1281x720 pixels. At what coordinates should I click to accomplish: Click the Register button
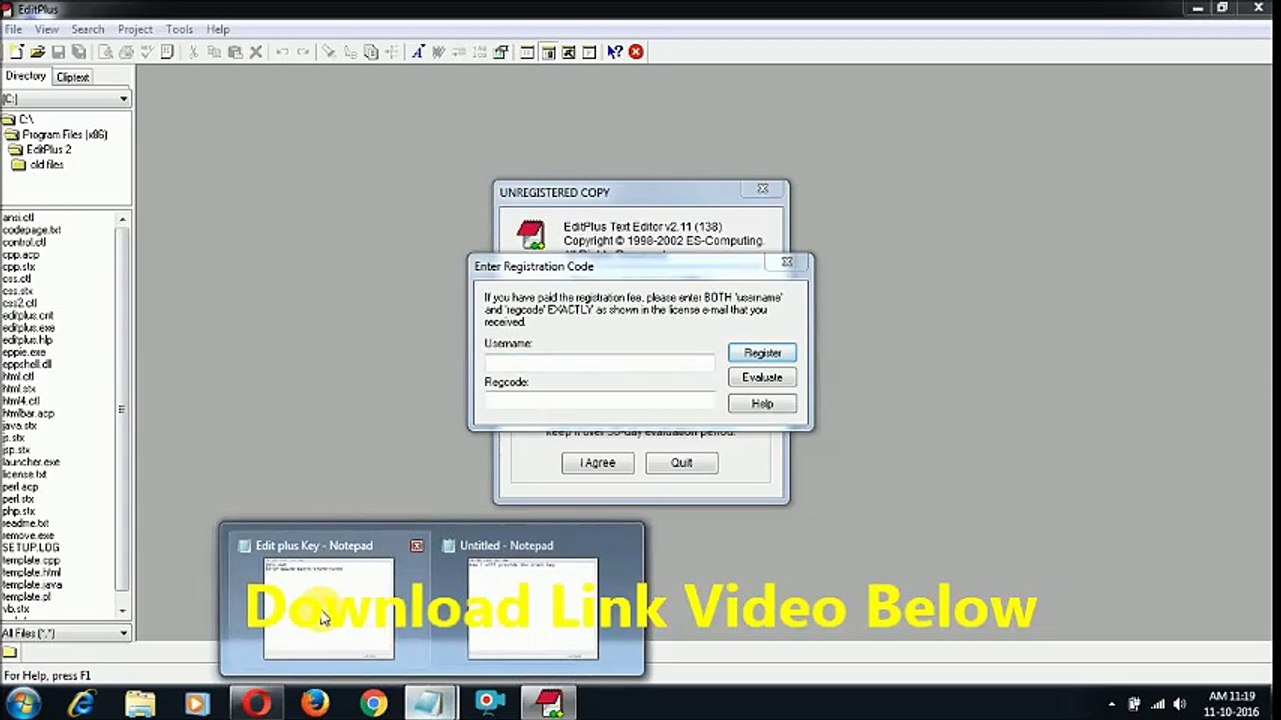(762, 353)
